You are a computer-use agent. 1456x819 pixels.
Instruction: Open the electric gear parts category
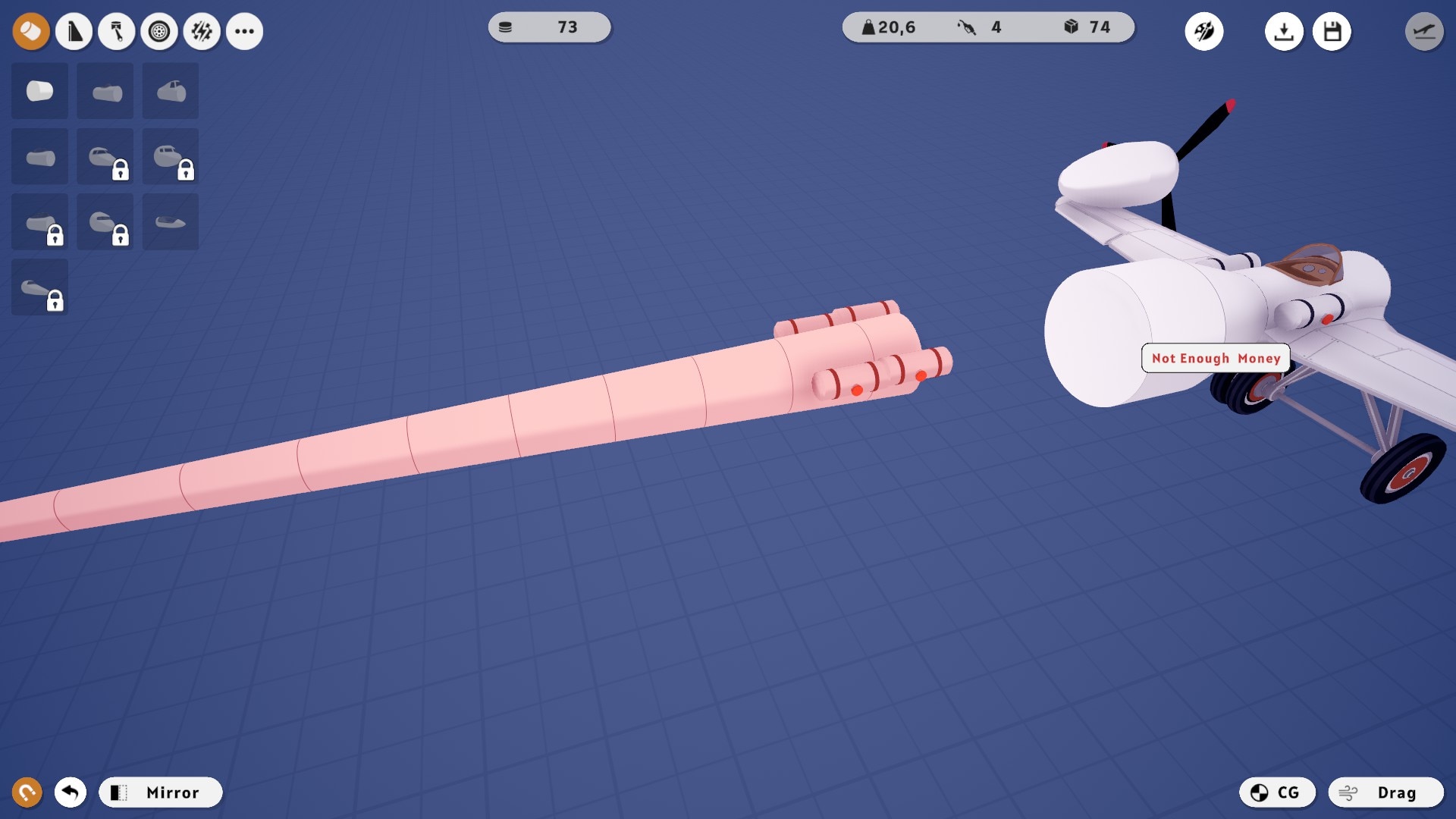point(202,31)
